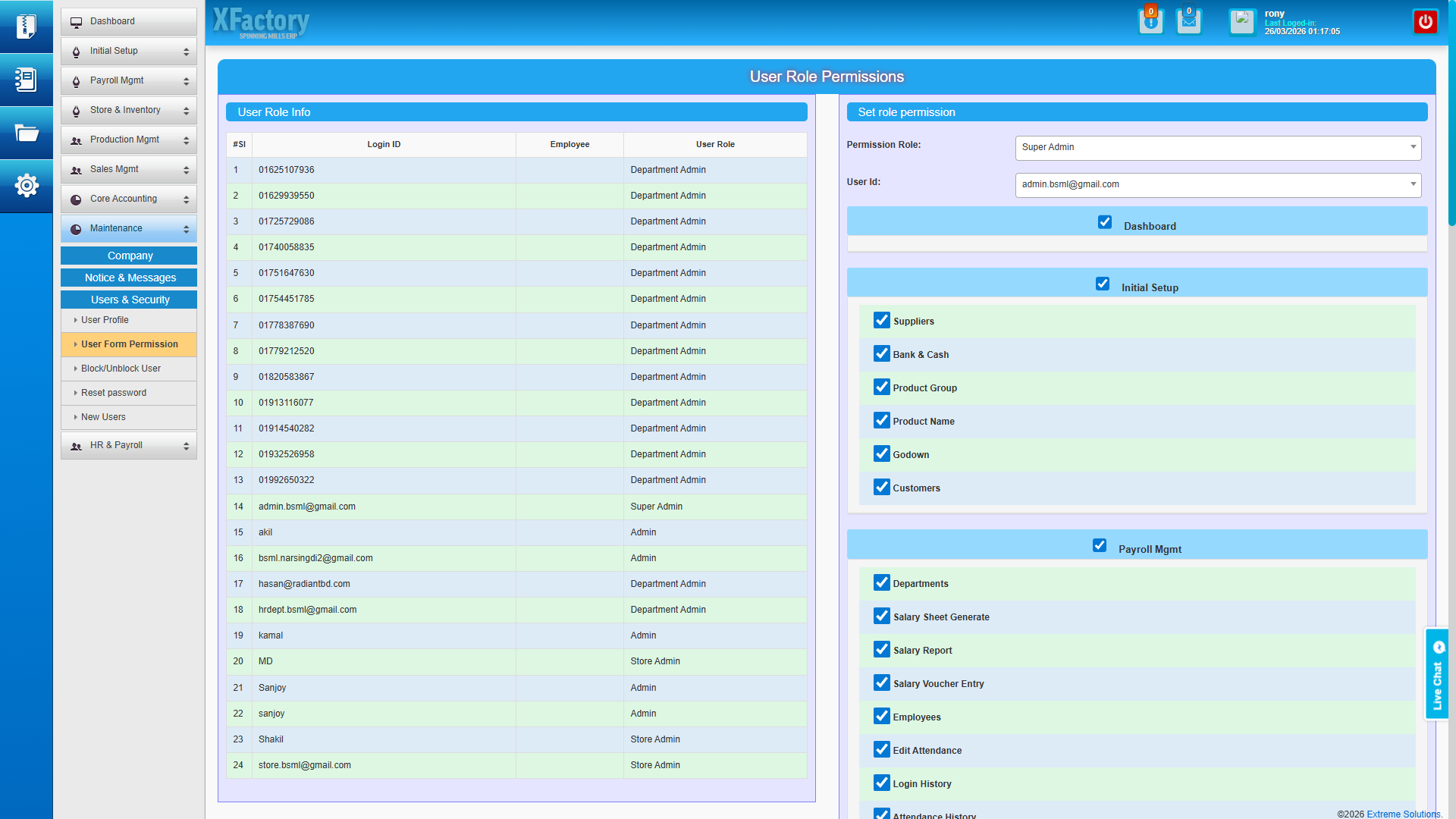Click the red power logout icon
1456x819 pixels.
(1425, 22)
